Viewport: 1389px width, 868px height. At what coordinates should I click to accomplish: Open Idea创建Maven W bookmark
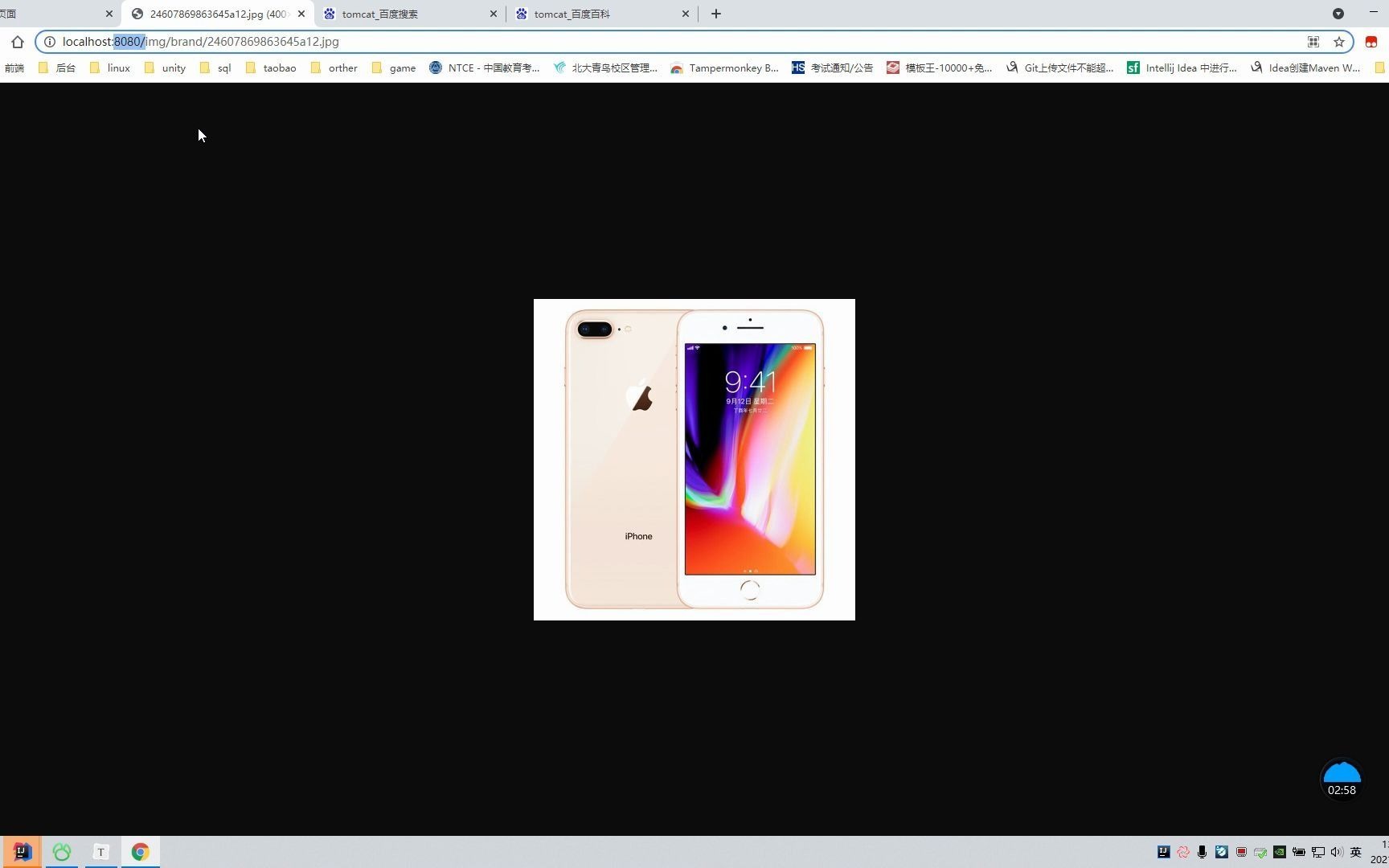coord(1306,68)
